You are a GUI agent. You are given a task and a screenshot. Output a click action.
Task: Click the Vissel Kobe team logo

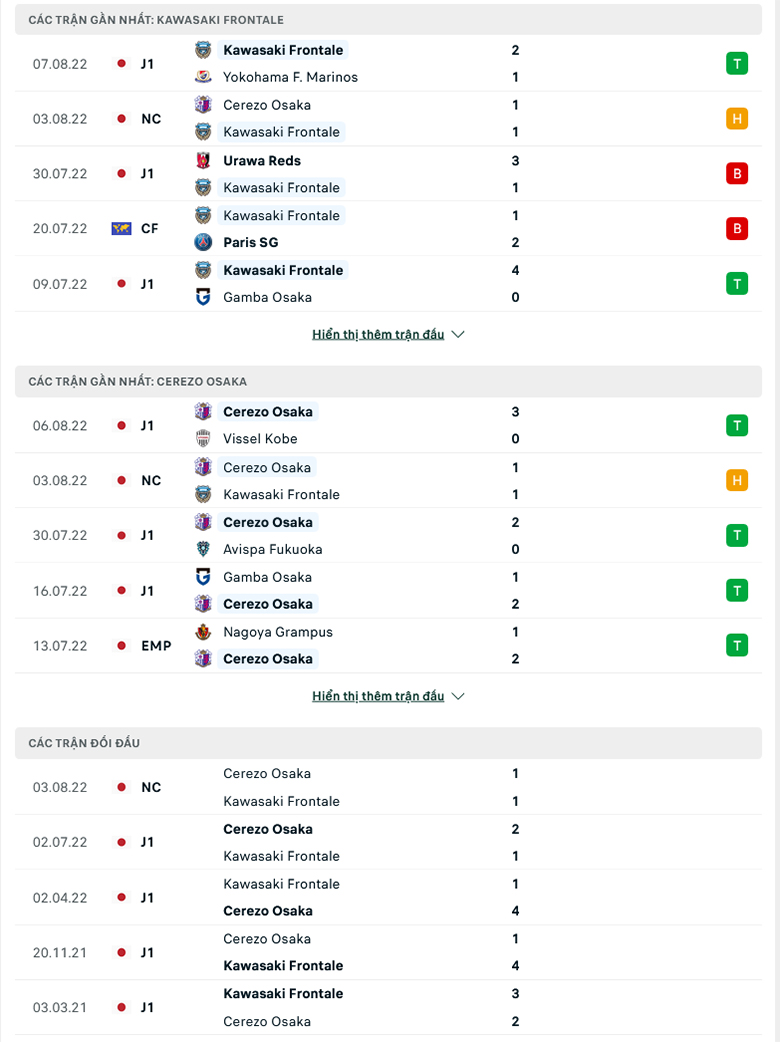(x=203, y=439)
